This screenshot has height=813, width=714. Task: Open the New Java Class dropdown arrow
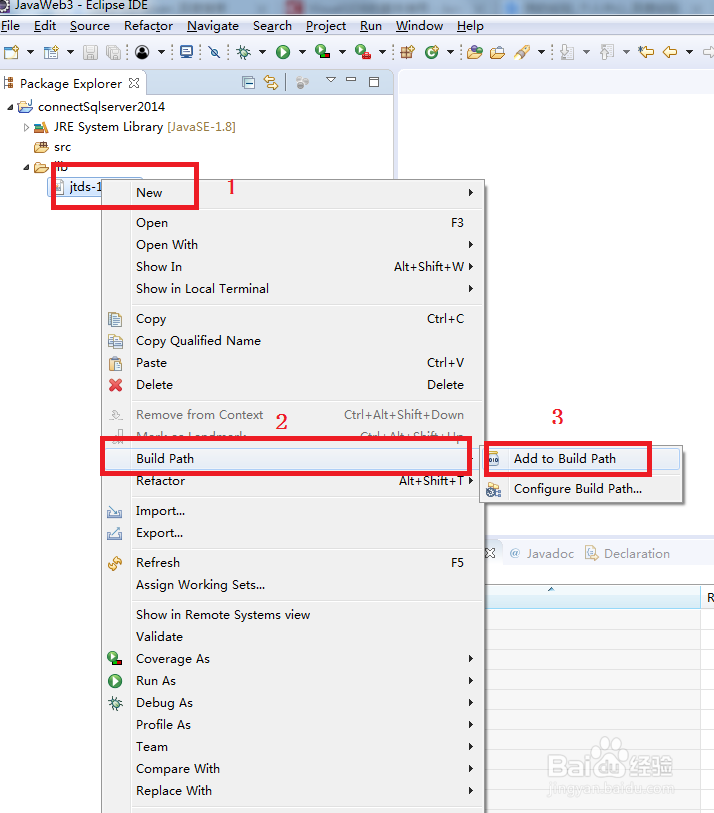[x=450, y=52]
